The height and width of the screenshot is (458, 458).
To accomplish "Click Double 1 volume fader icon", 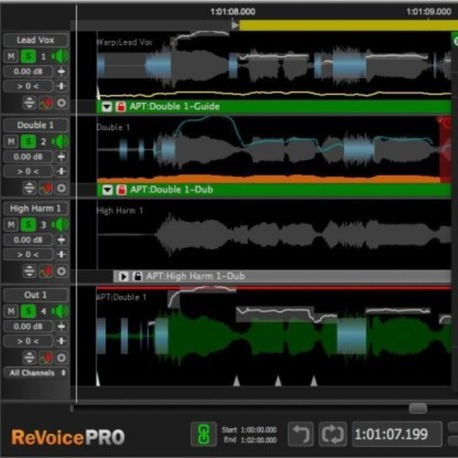I will [x=61, y=156].
